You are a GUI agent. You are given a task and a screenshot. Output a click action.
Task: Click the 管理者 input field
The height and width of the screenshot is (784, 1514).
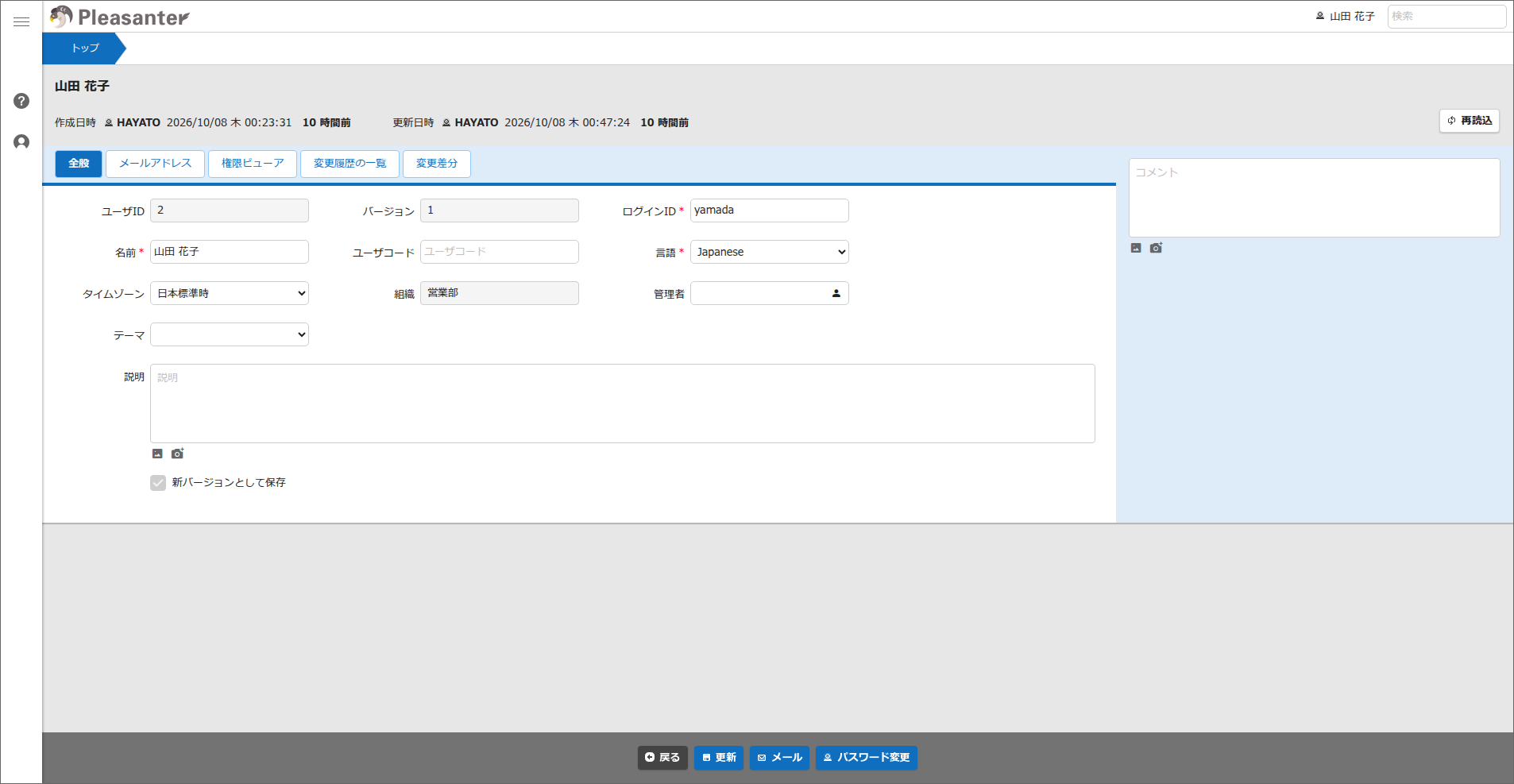click(769, 293)
